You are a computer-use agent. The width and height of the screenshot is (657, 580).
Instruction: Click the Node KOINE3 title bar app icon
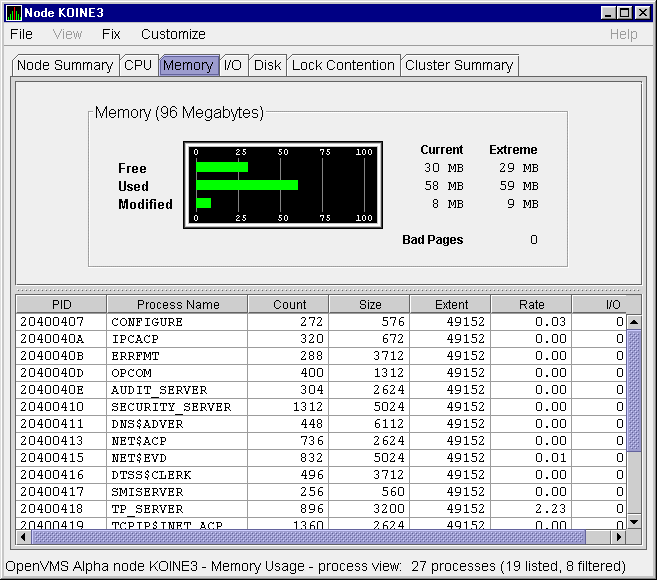point(14,13)
